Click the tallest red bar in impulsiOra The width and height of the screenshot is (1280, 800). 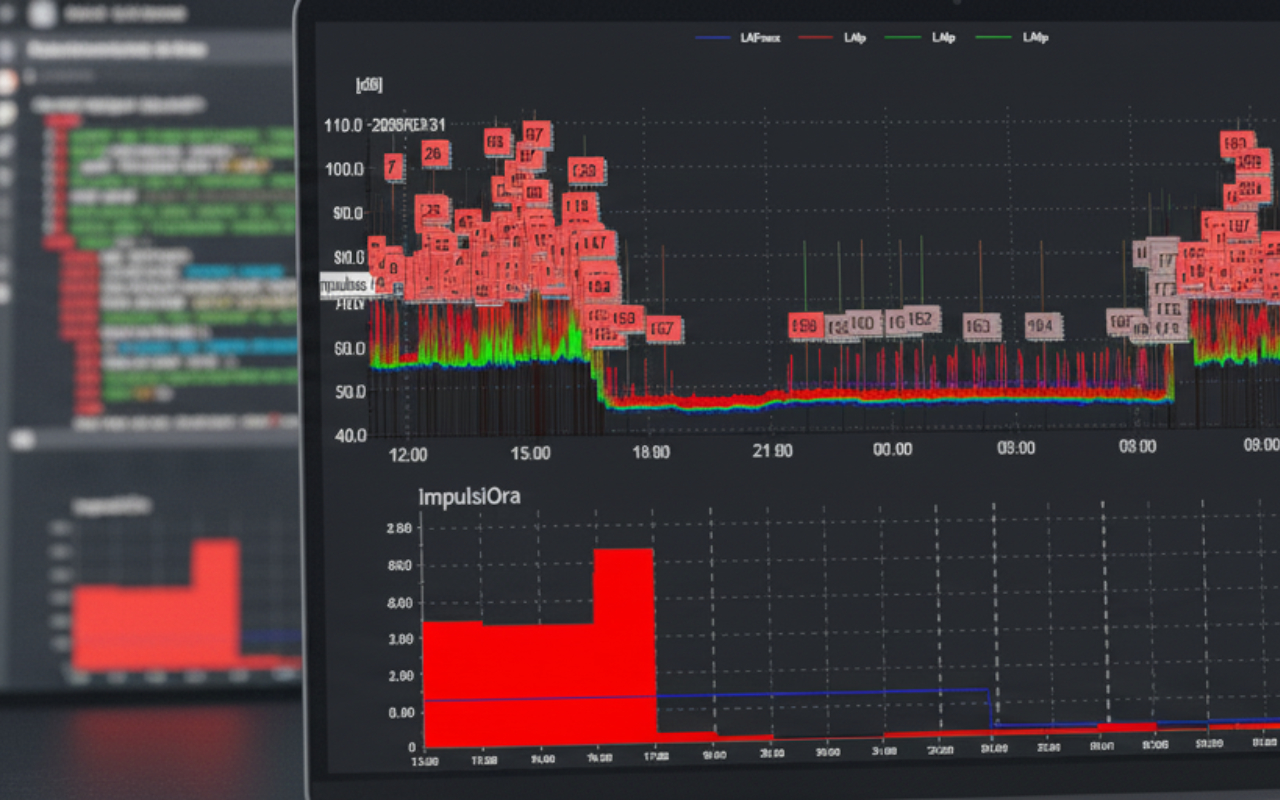(624, 640)
